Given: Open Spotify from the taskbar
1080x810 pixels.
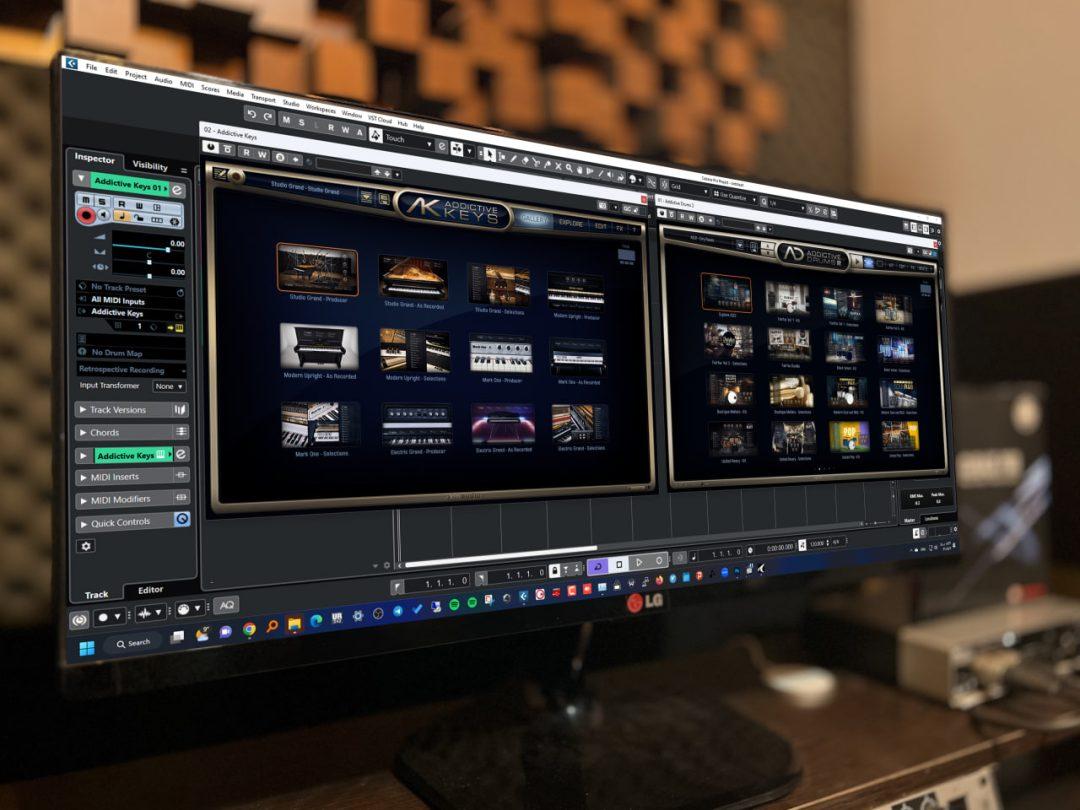Looking at the screenshot, I should click(454, 604).
